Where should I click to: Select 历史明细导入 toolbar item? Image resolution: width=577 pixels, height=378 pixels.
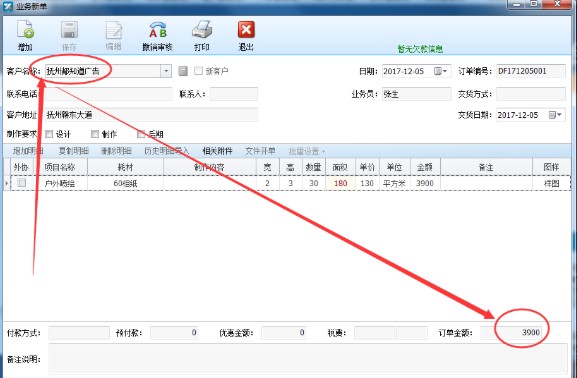(166, 151)
